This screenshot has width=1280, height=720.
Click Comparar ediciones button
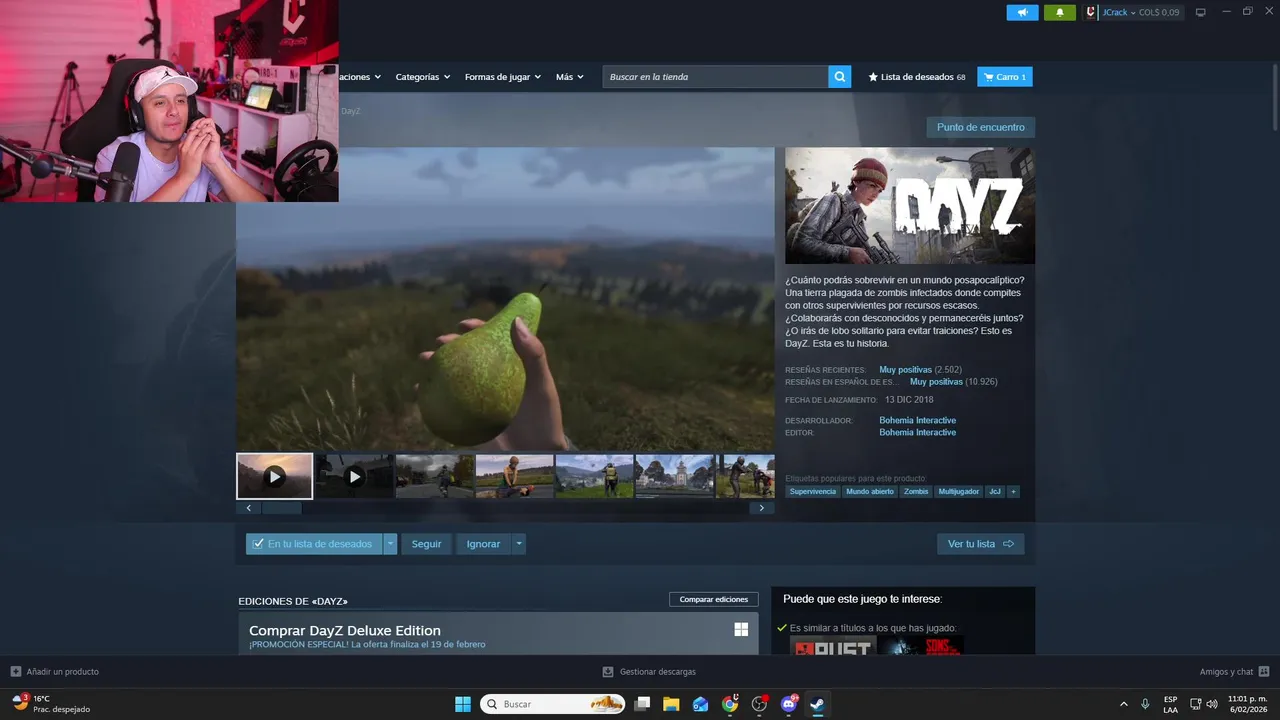tap(714, 599)
